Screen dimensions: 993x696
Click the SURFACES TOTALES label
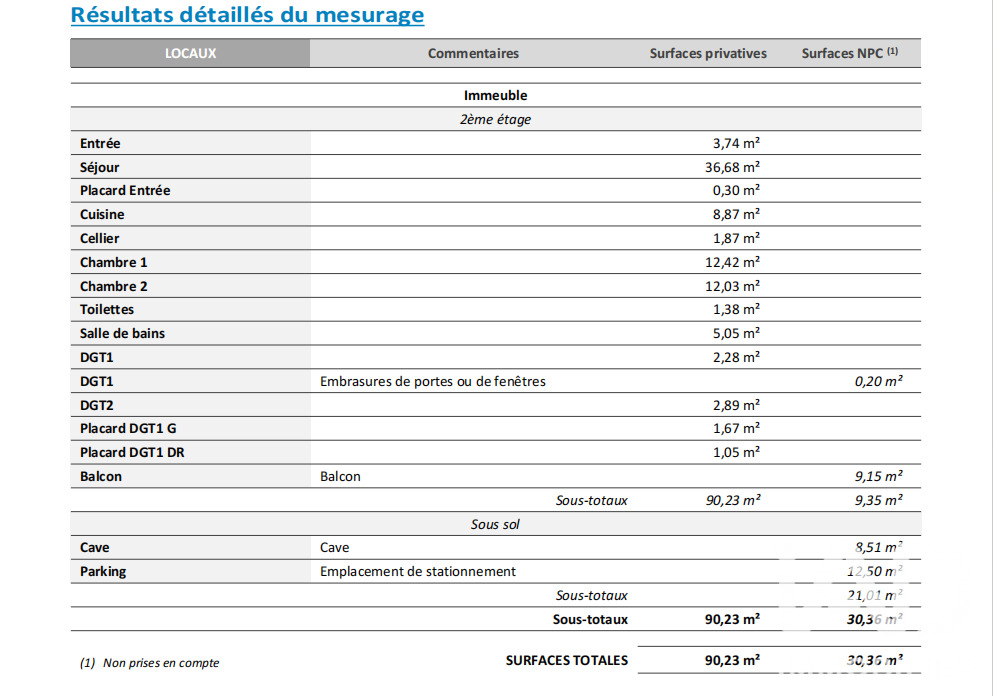click(567, 660)
